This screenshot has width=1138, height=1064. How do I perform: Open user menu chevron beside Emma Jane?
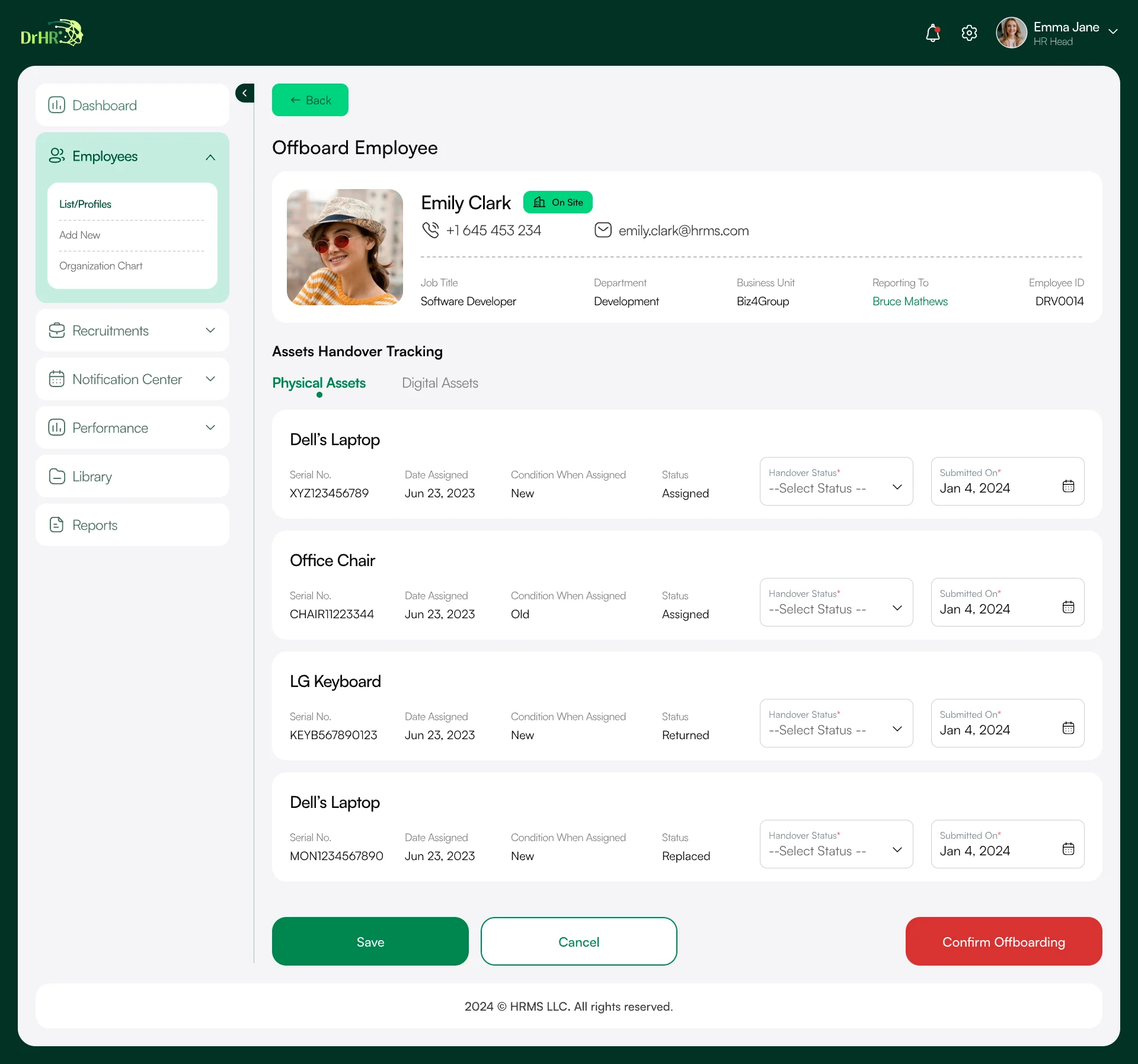(x=1113, y=32)
